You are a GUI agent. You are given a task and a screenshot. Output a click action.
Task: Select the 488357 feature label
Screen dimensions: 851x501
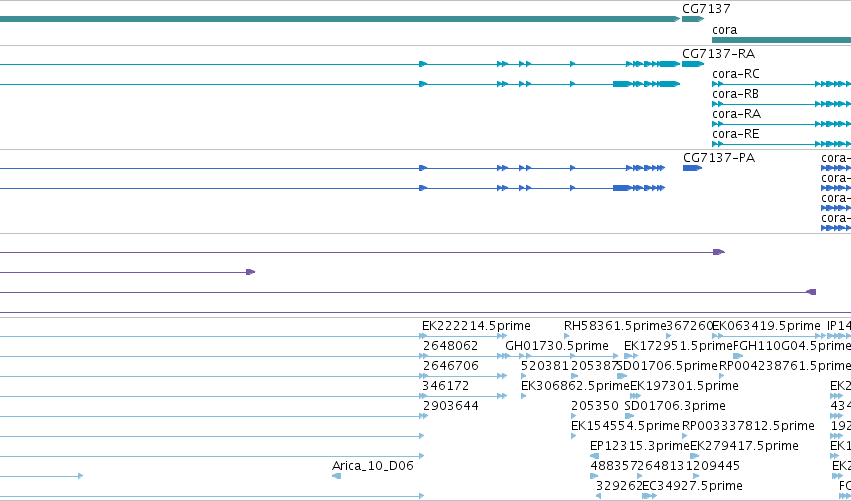[x=613, y=466]
